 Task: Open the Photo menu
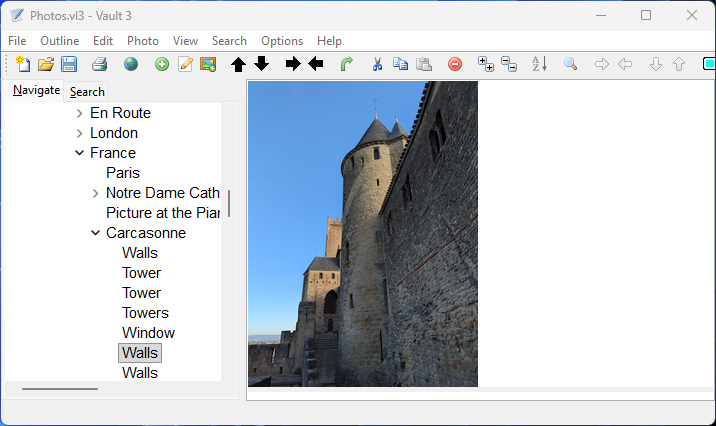pos(142,41)
